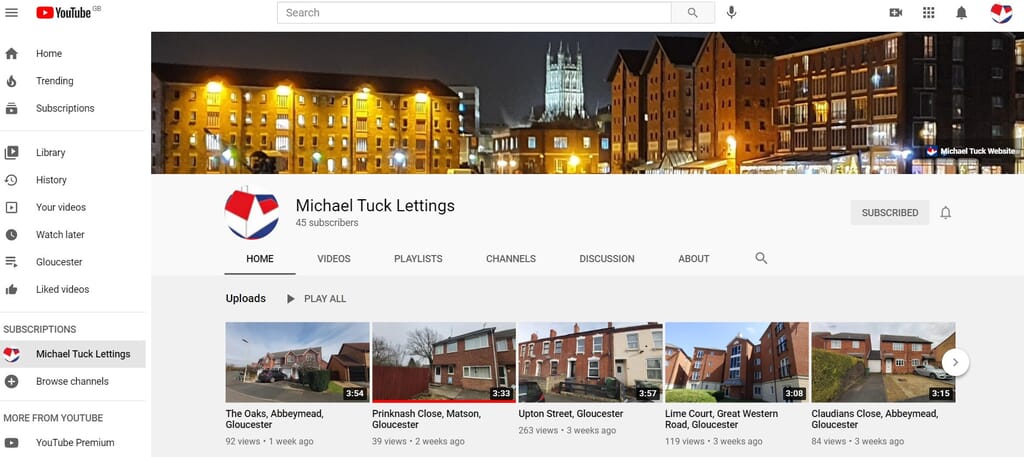Open Watch later in sidebar
This screenshot has width=1024, height=457.
(72, 235)
